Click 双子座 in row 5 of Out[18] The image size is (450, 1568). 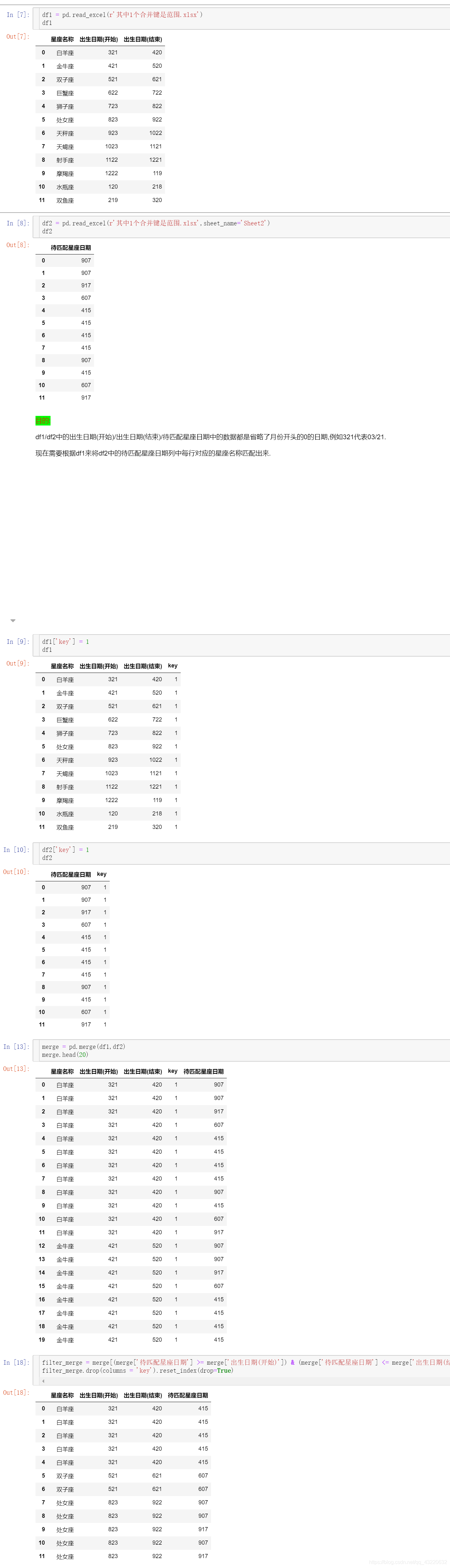coord(65,1476)
